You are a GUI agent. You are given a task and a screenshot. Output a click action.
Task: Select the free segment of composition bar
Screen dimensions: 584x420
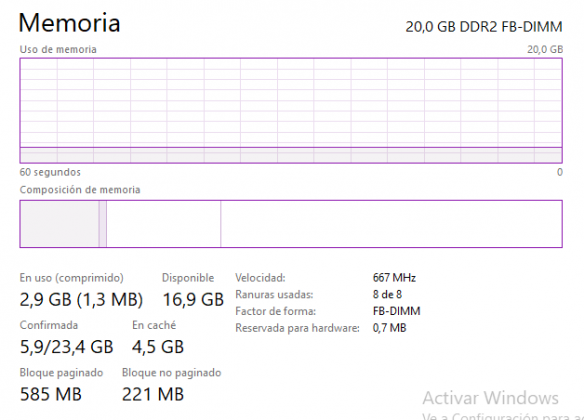[391, 224]
